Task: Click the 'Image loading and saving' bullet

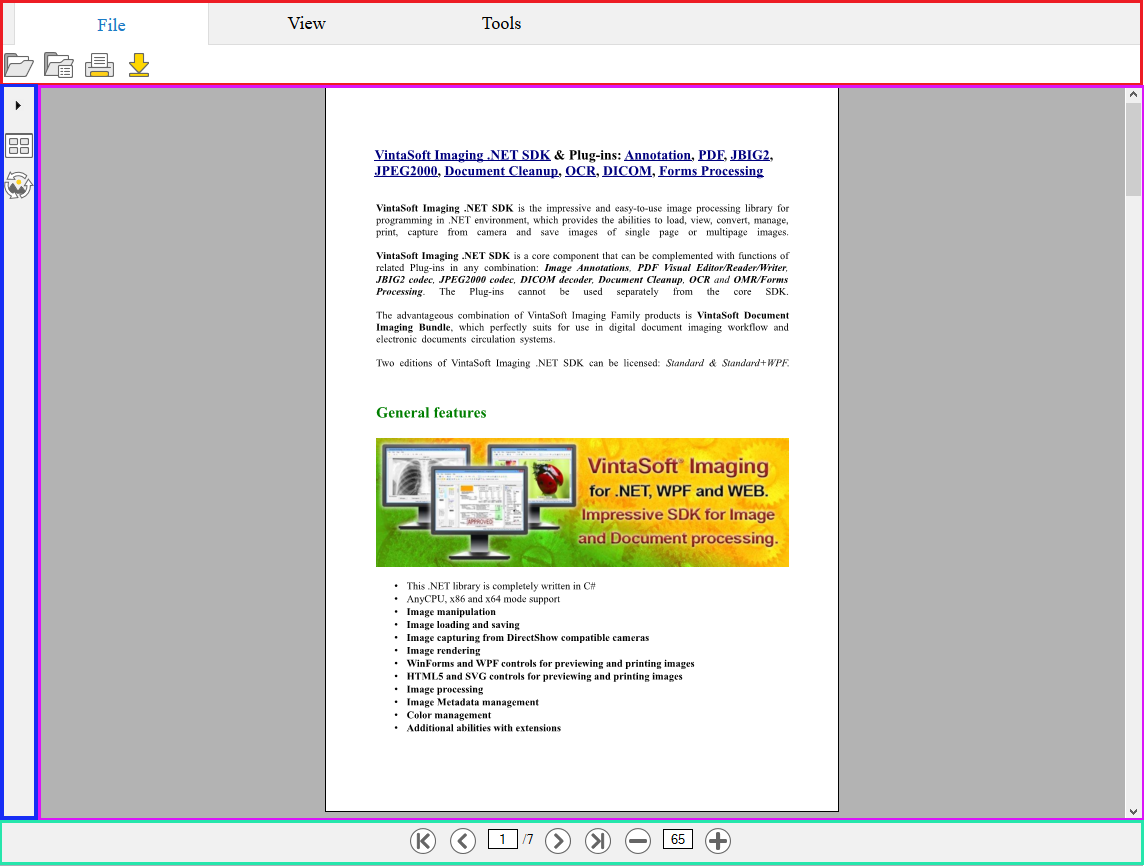Action: [463, 625]
